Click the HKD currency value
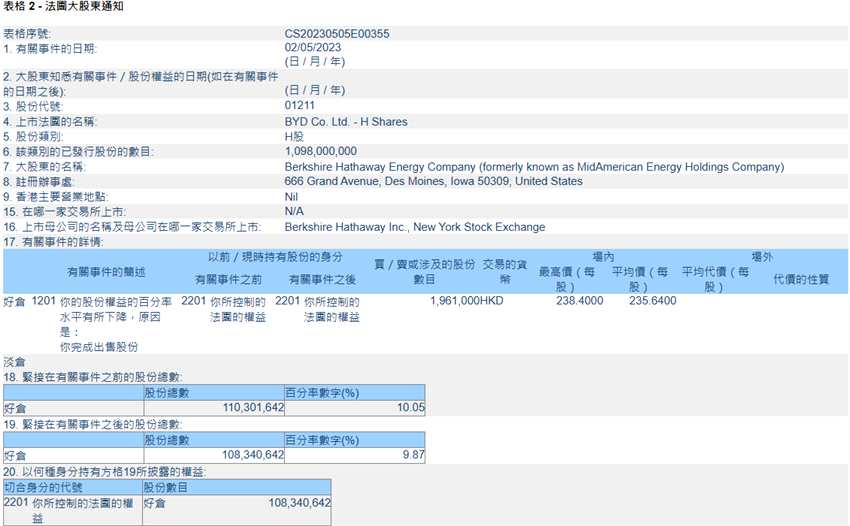 [x=491, y=301]
